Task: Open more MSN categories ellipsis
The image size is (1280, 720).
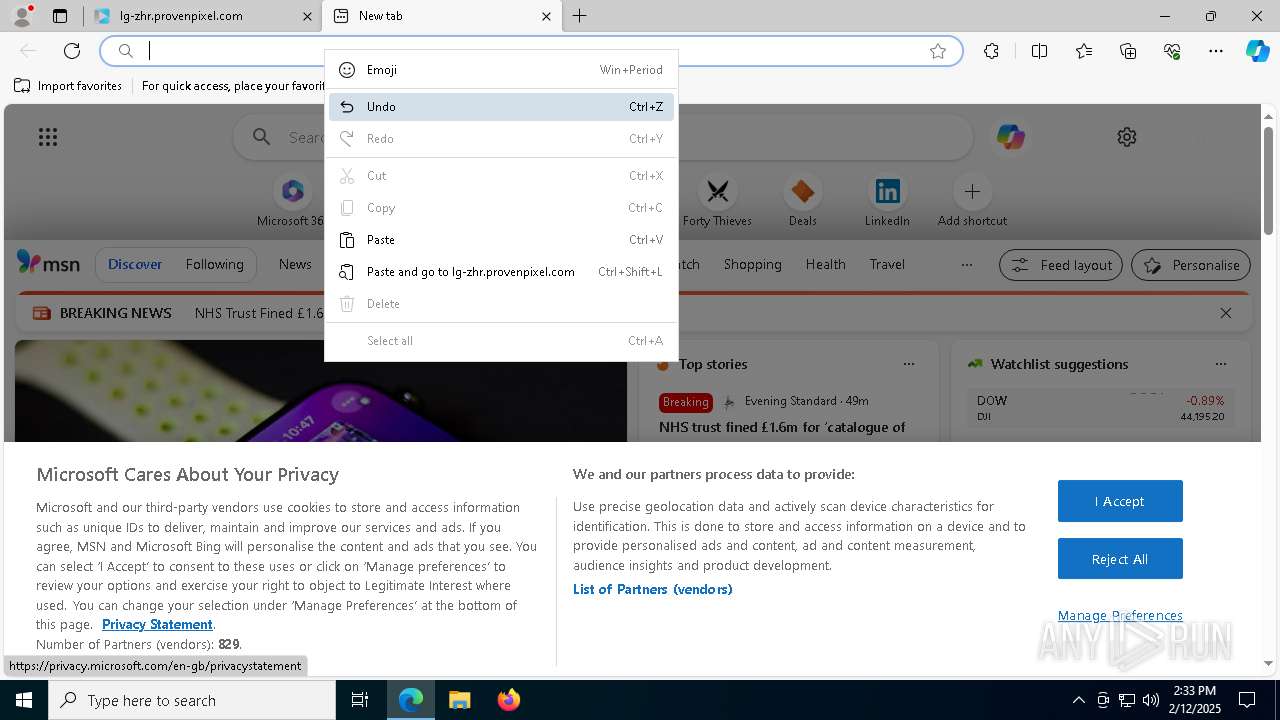Action: point(966,265)
